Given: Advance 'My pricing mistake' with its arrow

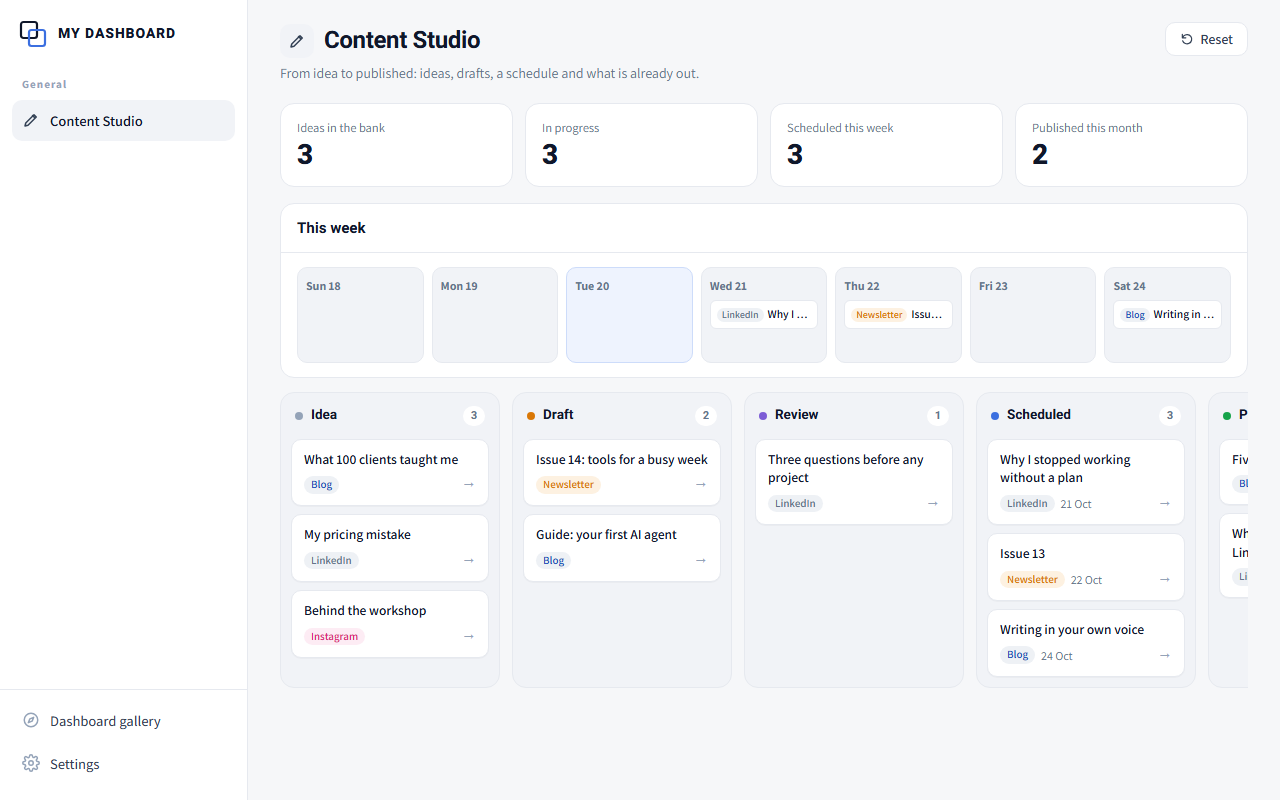Looking at the screenshot, I should point(469,561).
